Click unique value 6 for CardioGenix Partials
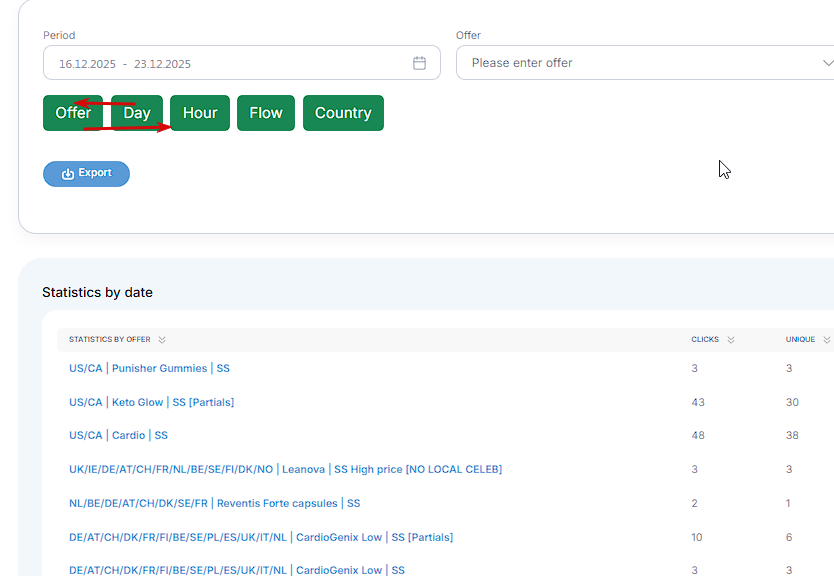This screenshot has width=834, height=576. point(789,537)
